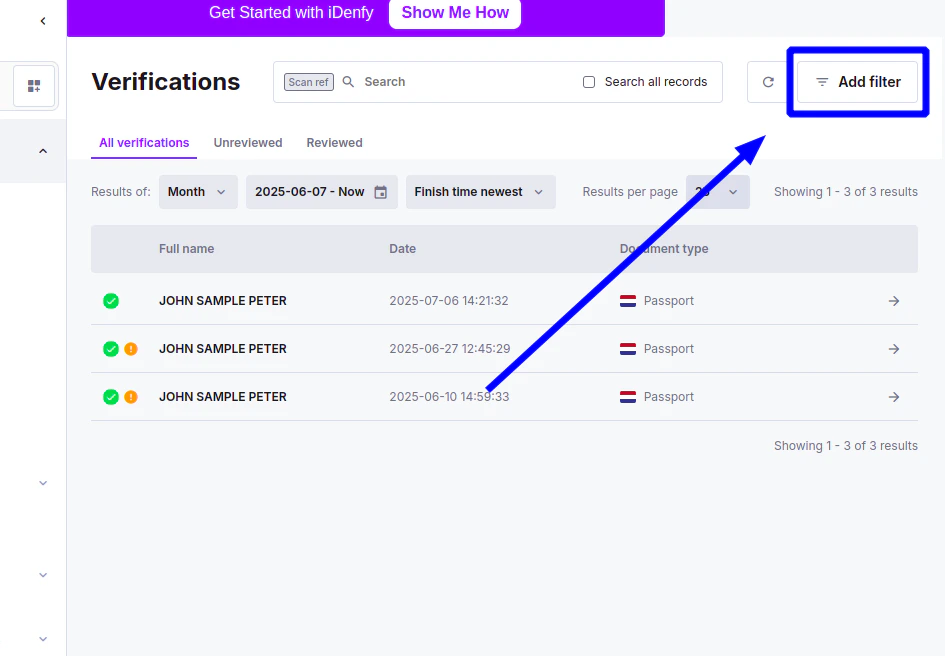The width and height of the screenshot is (945, 656).
Task: Click date 2025-06-27 12:45:29
Action: (450, 349)
